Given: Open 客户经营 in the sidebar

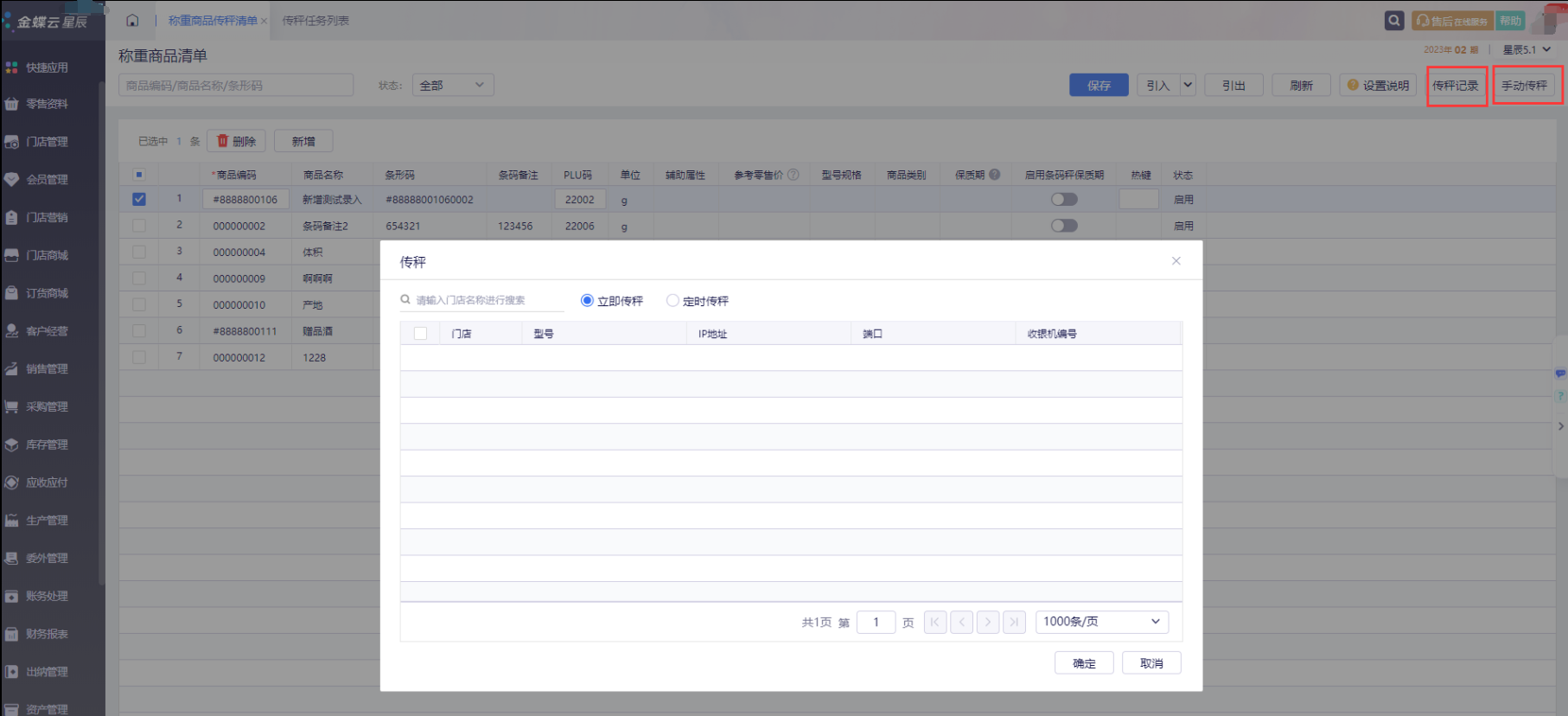Looking at the screenshot, I should pyautogui.click(x=47, y=331).
